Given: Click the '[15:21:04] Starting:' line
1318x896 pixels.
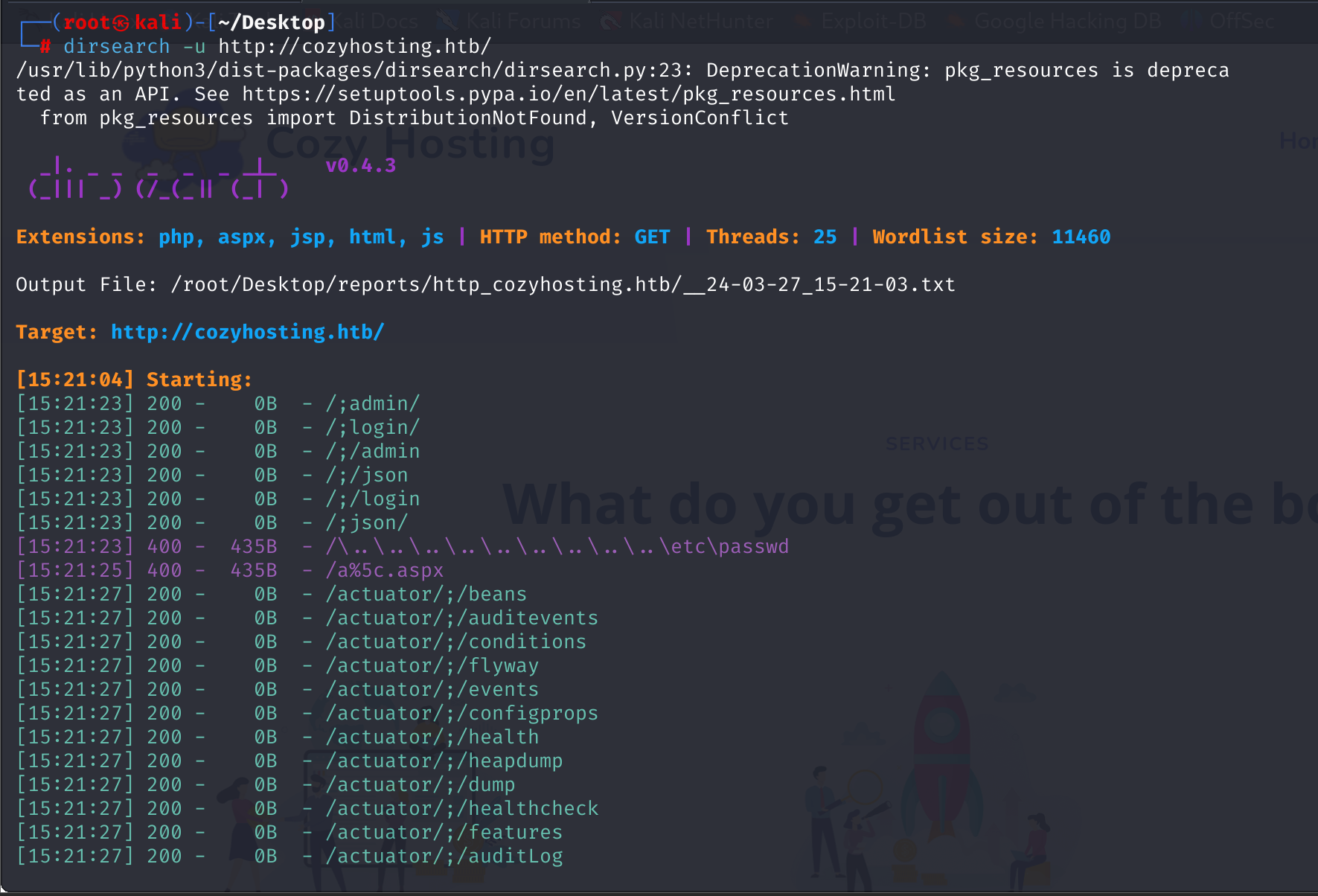Looking at the screenshot, I should tap(134, 380).
